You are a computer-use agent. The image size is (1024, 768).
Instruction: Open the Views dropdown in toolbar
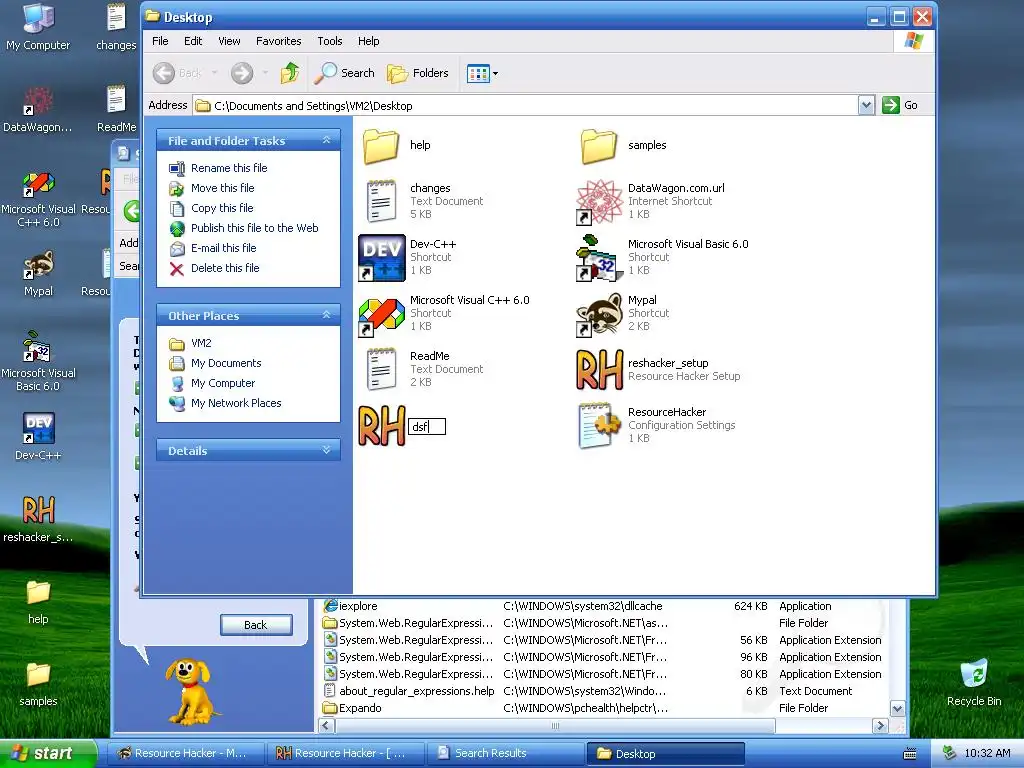[483, 73]
